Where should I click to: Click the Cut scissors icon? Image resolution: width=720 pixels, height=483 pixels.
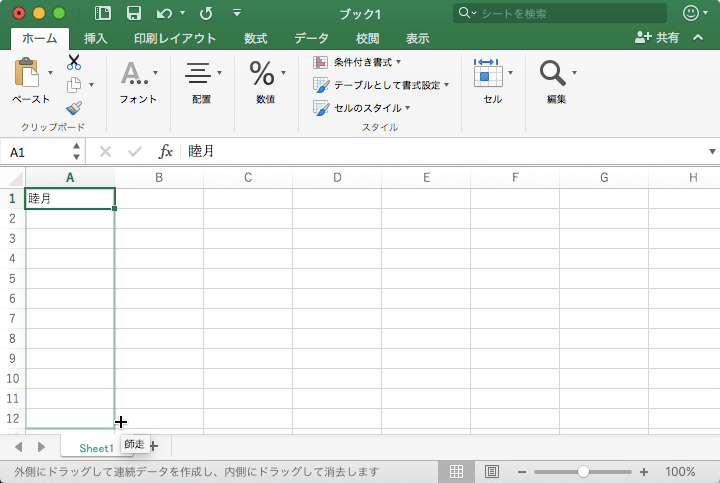click(73, 62)
